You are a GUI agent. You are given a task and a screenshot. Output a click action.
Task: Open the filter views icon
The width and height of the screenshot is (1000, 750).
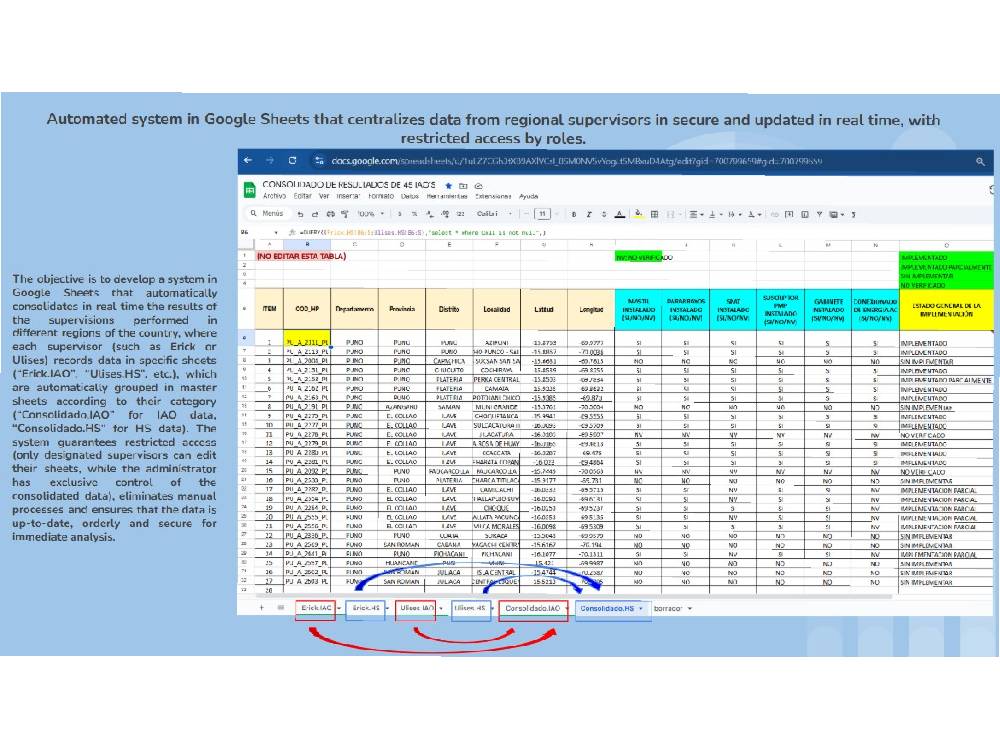(x=836, y=214)
